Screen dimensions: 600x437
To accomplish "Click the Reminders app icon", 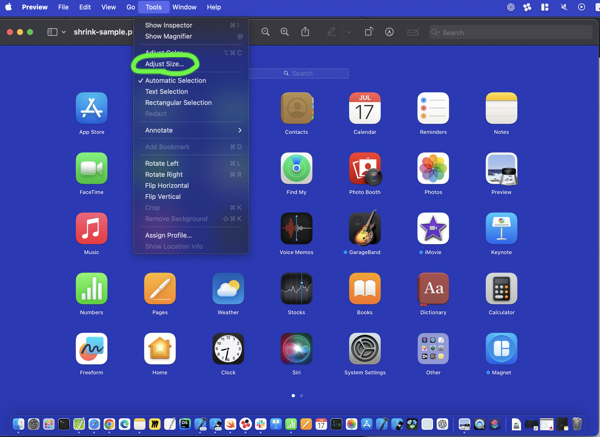I will [433, 108].
